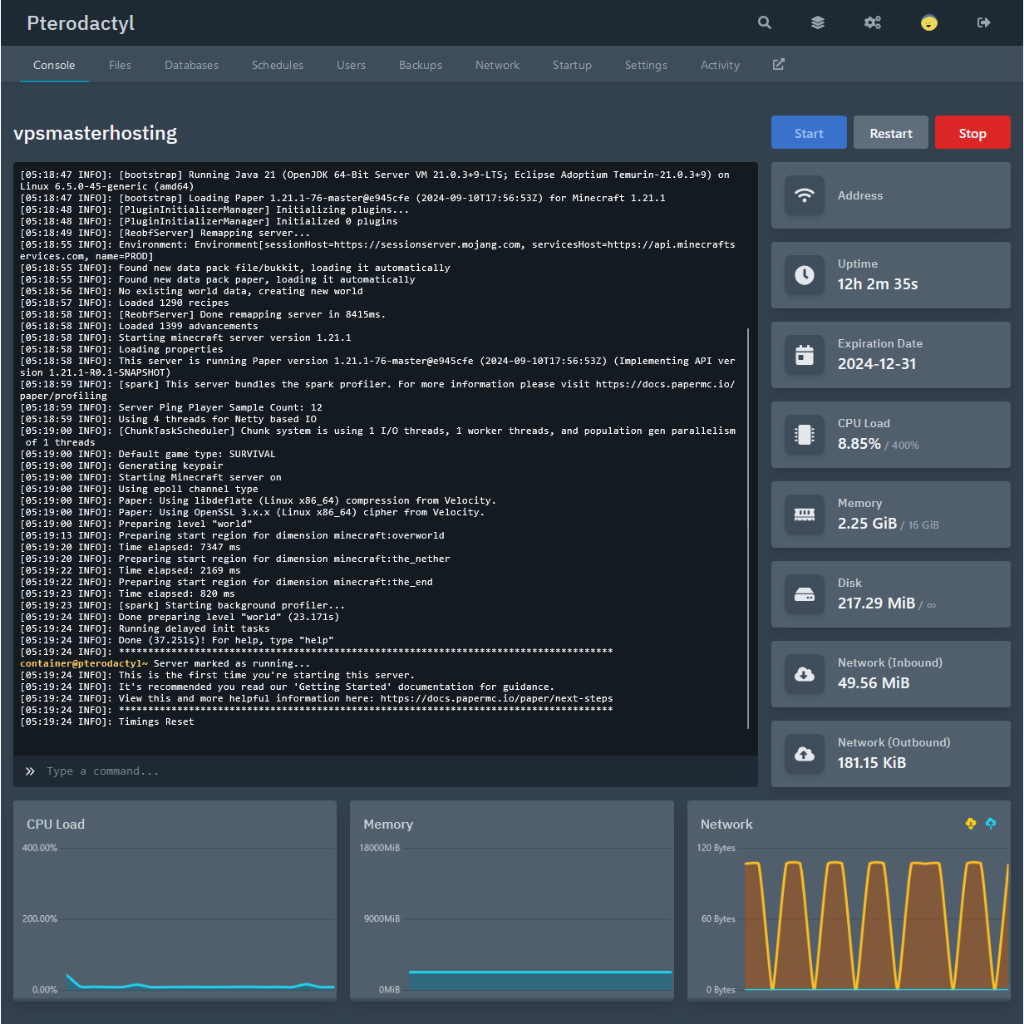The image size is (1024, 1024).
Task: Click the Network inbound download icon
Action: pyautogui.click(x=805, y=674)
